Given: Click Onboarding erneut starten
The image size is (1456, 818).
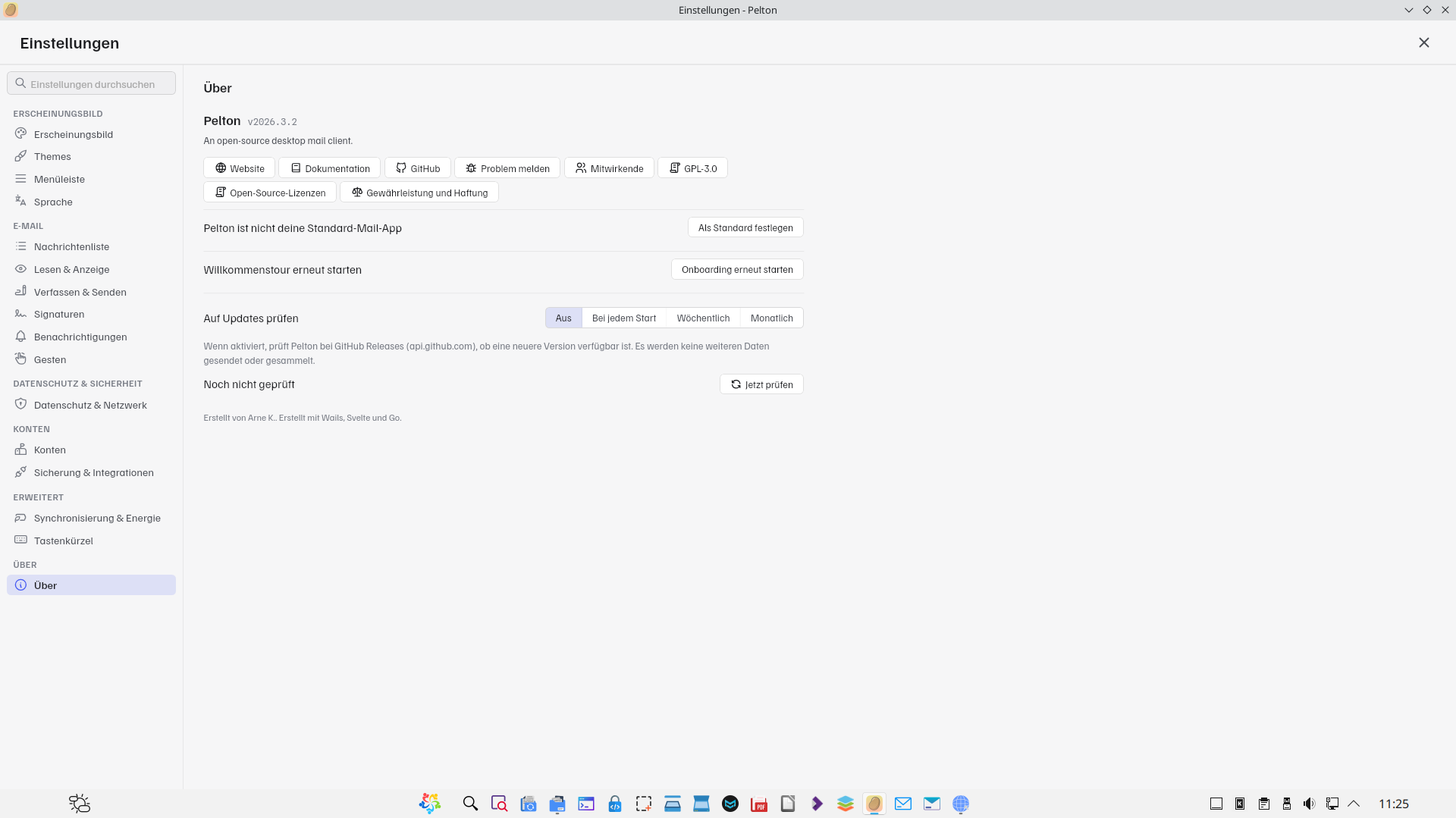Looking at the screenshot, I should click(x=737, y=269).
